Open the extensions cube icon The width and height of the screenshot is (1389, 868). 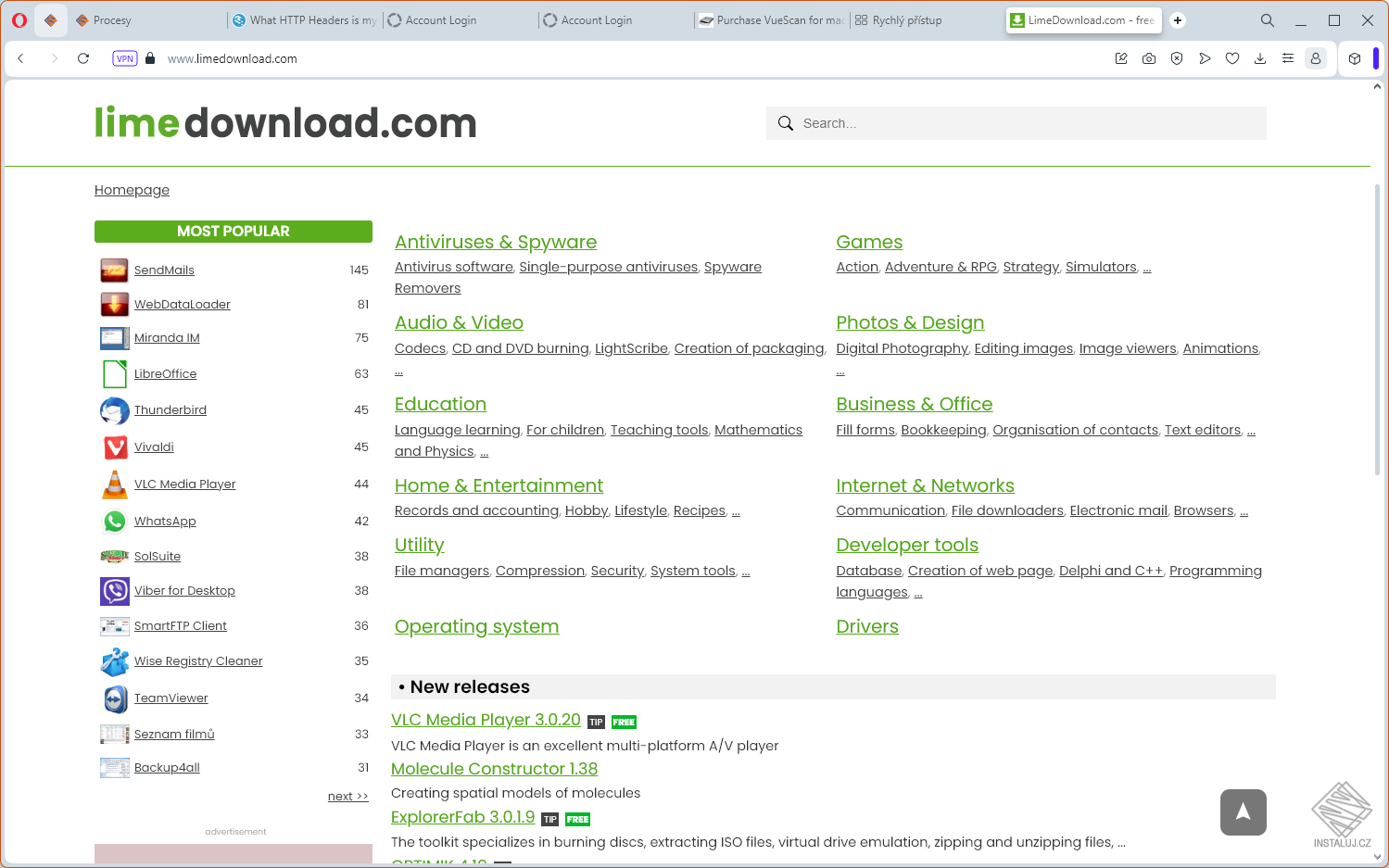[x=1355, y=58]
